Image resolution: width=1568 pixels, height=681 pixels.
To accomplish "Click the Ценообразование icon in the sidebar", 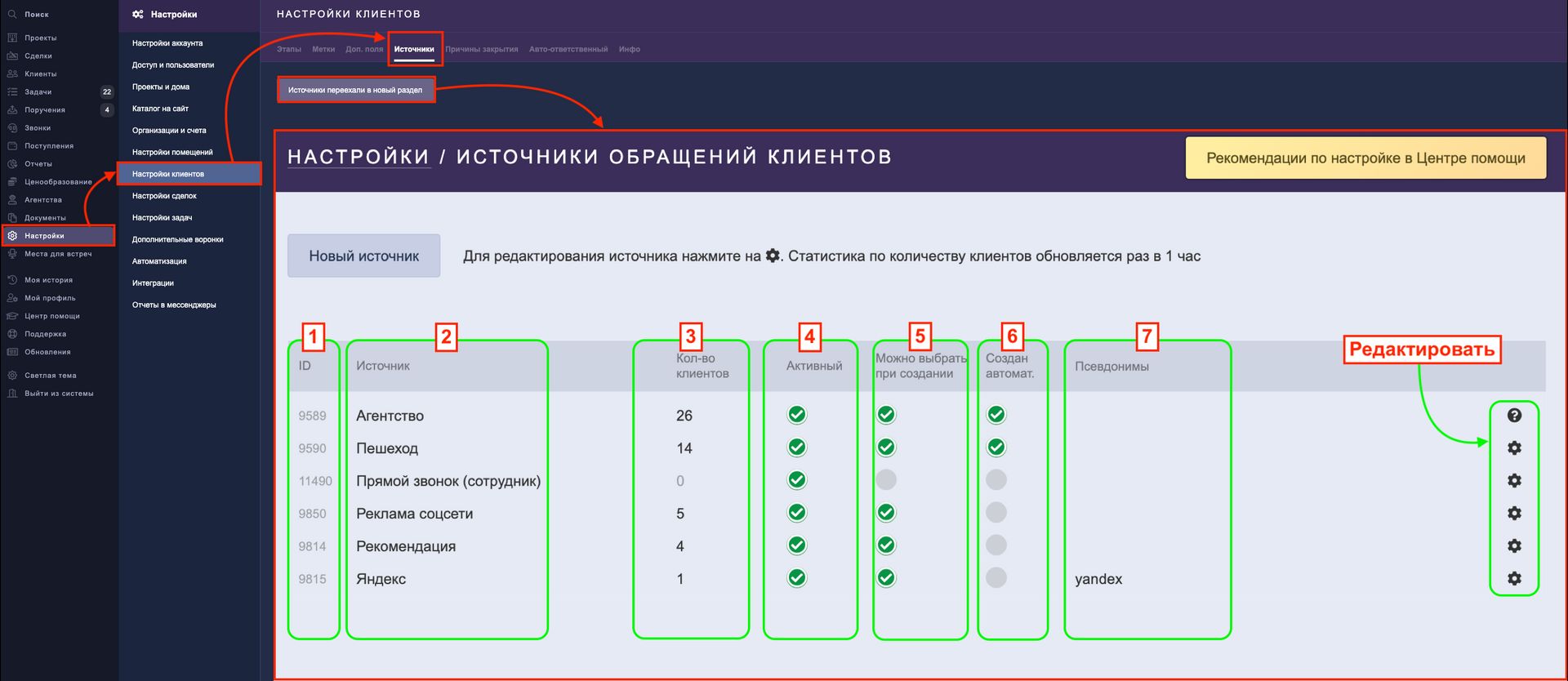I will pos(12,181).
